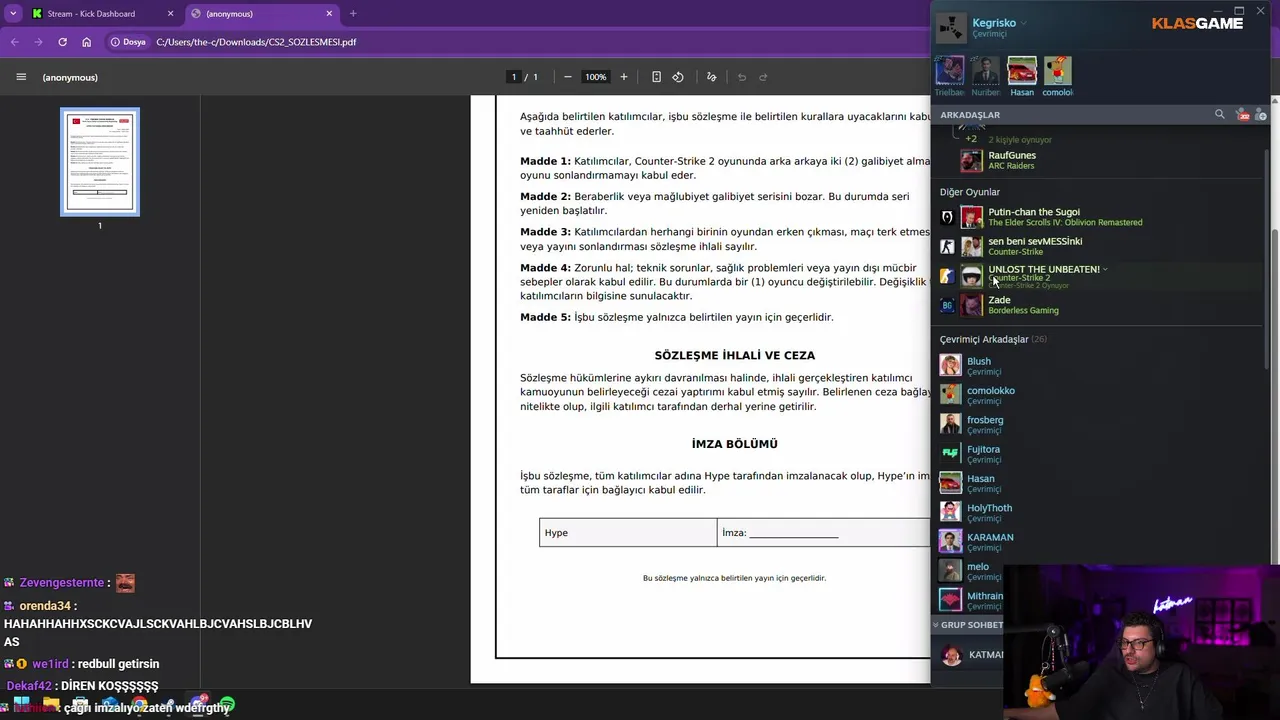This screenshot has width=1280, height=720.
Task: Open the browser tab search dropdown arrow
Action: click(x=12, y=13)
